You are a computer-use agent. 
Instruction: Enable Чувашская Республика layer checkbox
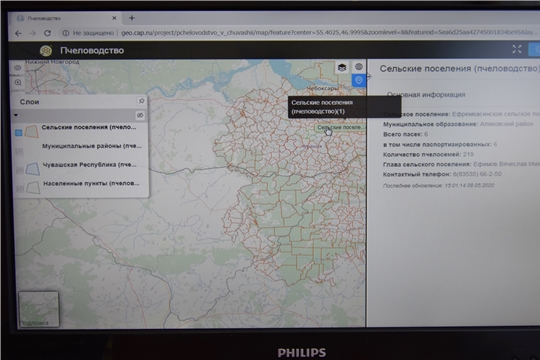pos(20,170)
